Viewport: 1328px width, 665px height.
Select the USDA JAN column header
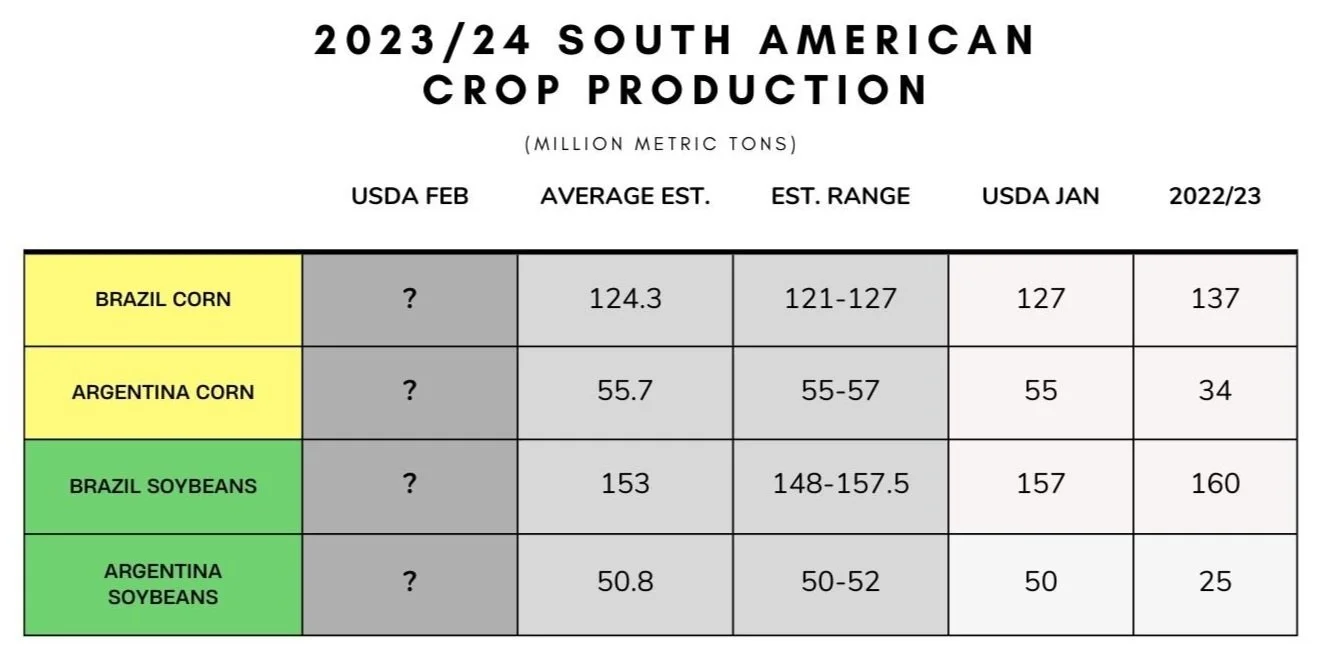coord(1040,197)
